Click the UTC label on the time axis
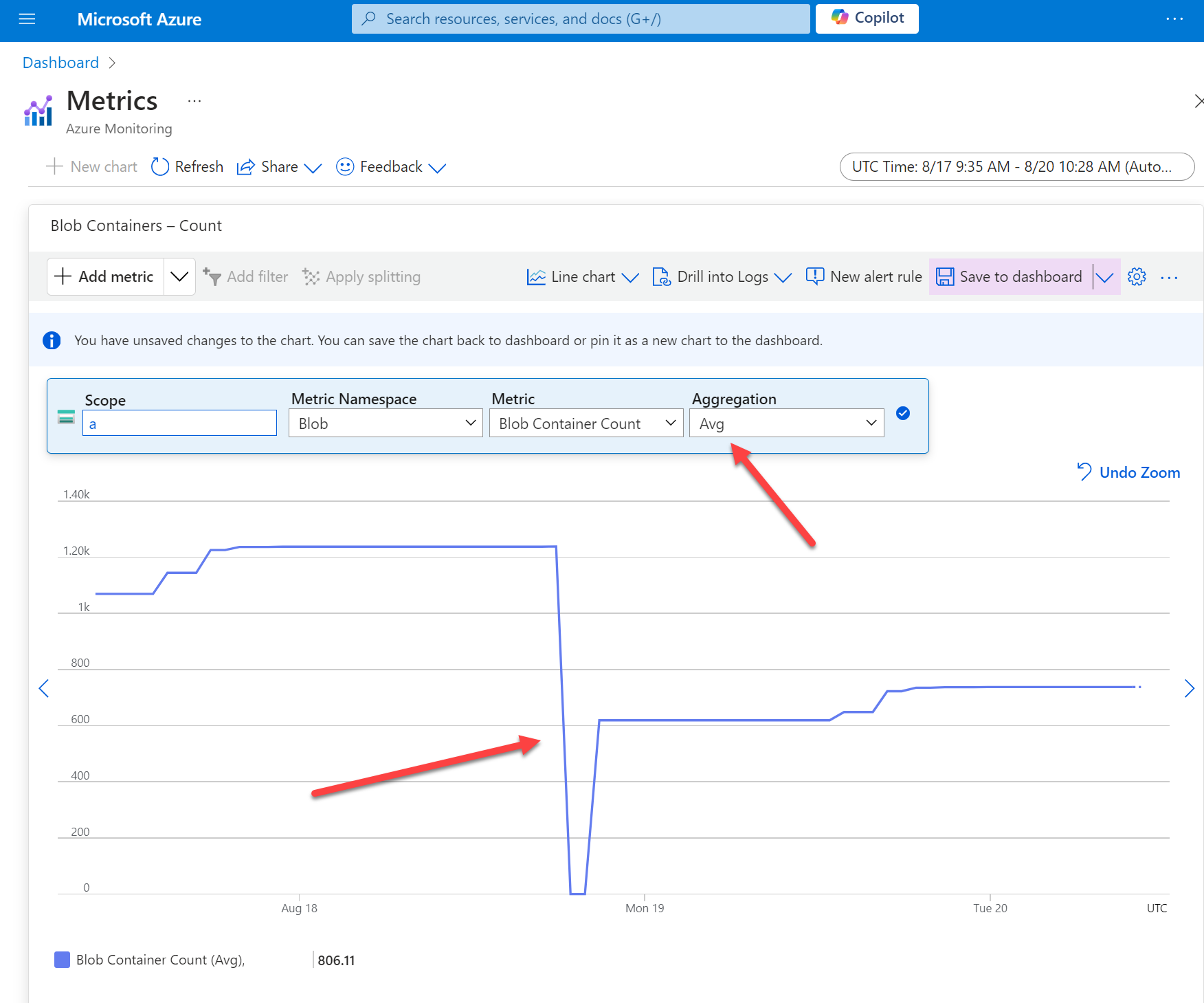1204x1003 pixels. (x=1157, y=908)
